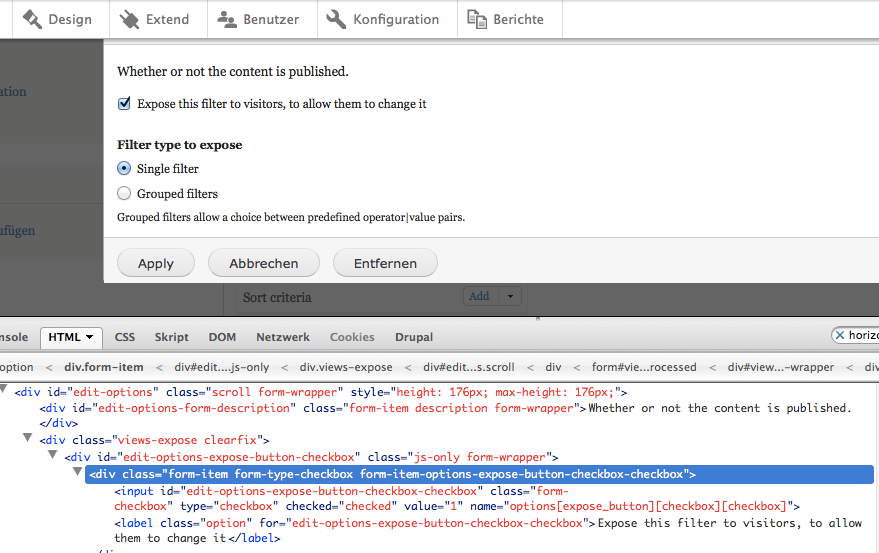Screen dimensions: 879x553
Task: Click the Abbrechen button
Action: pos(263,263)
